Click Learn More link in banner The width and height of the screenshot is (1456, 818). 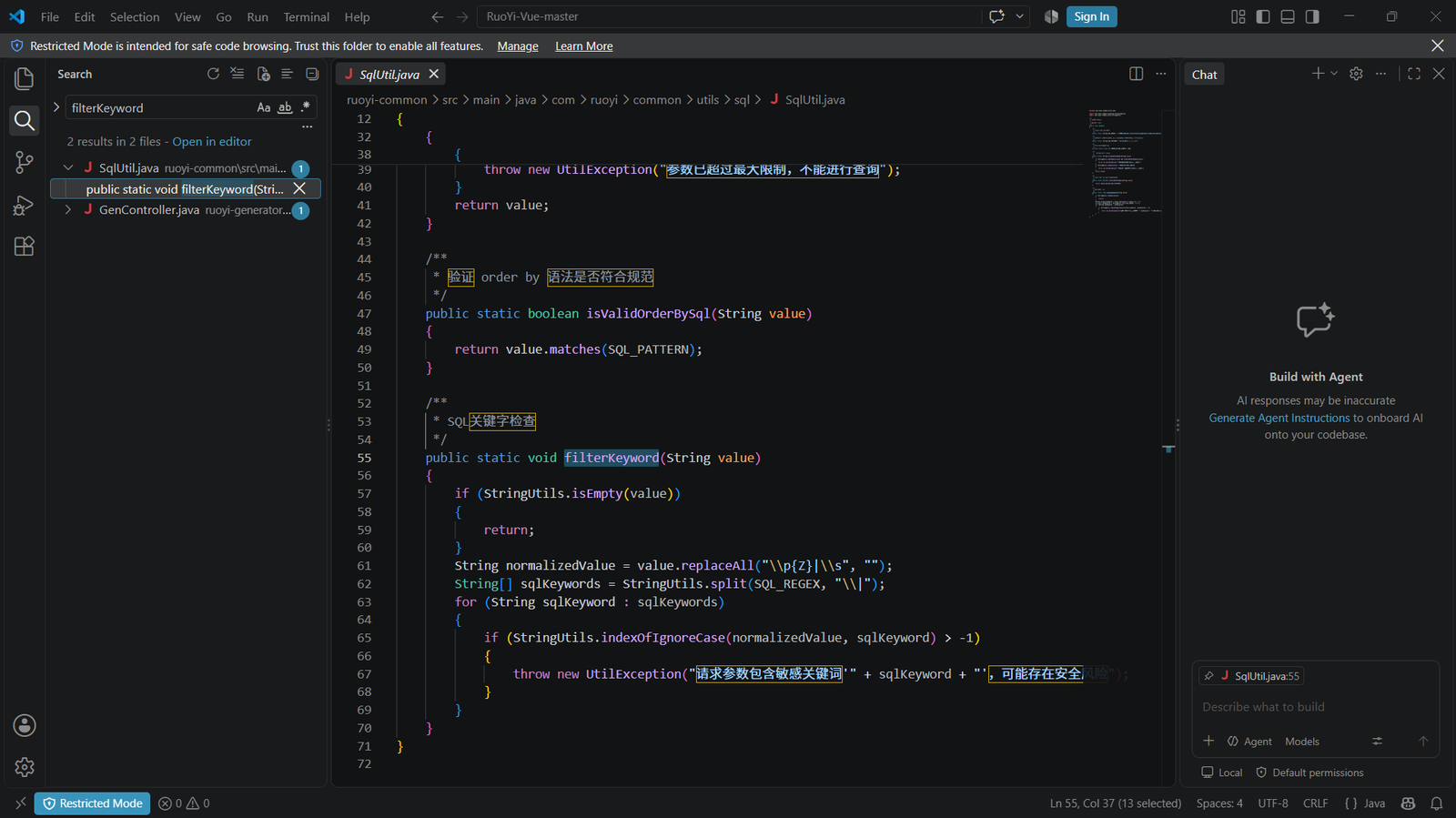tap(584, 46)
